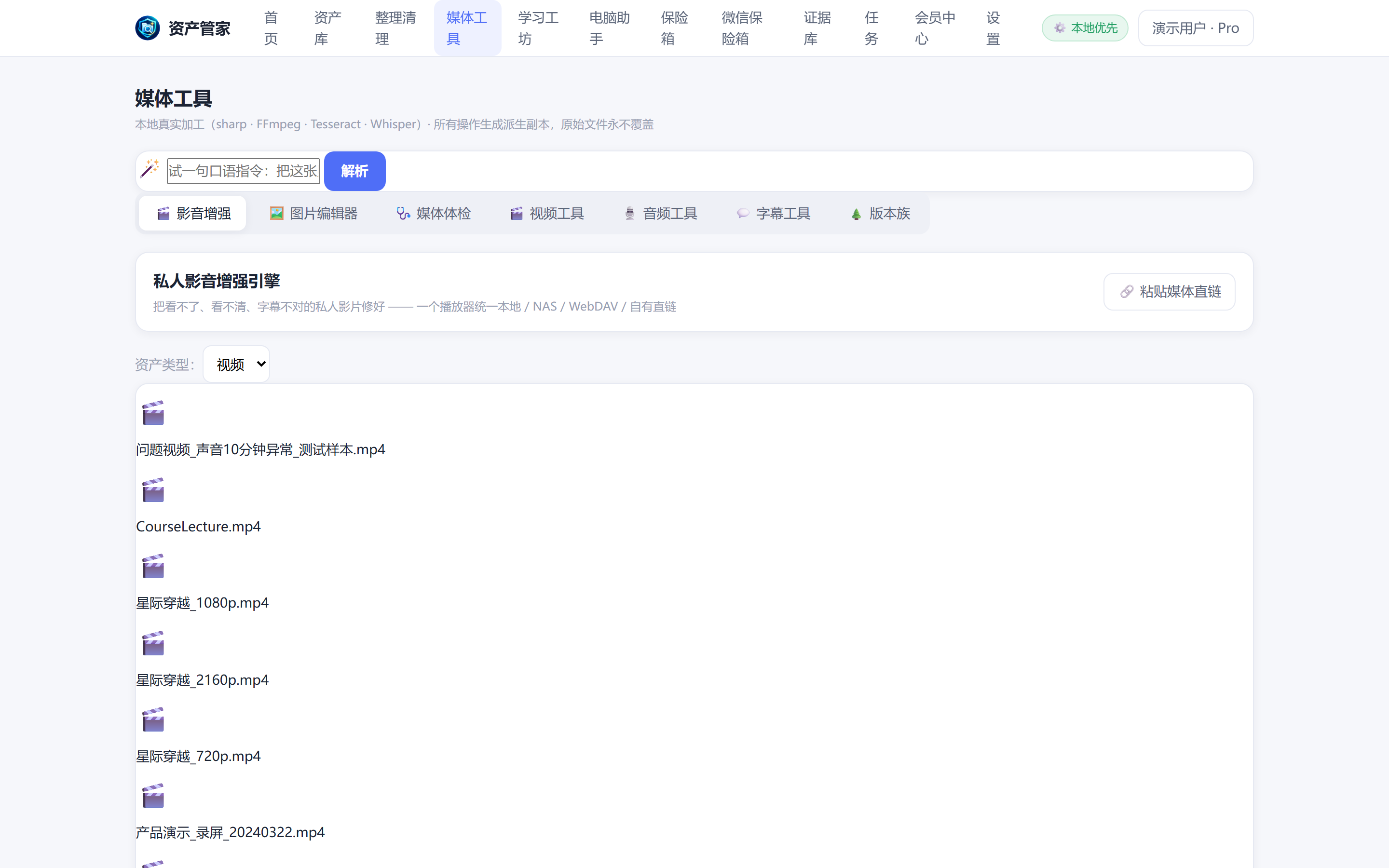The width and height of the screenshot is (1389, 868).
Task: Click the link icon in 粘贴媒体直链 button
Action: click(1127, 292)
